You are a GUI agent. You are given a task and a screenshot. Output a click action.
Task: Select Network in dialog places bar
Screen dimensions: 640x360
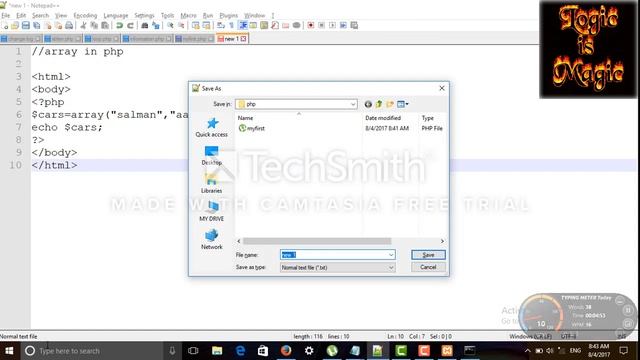click(x=211, y=240)
